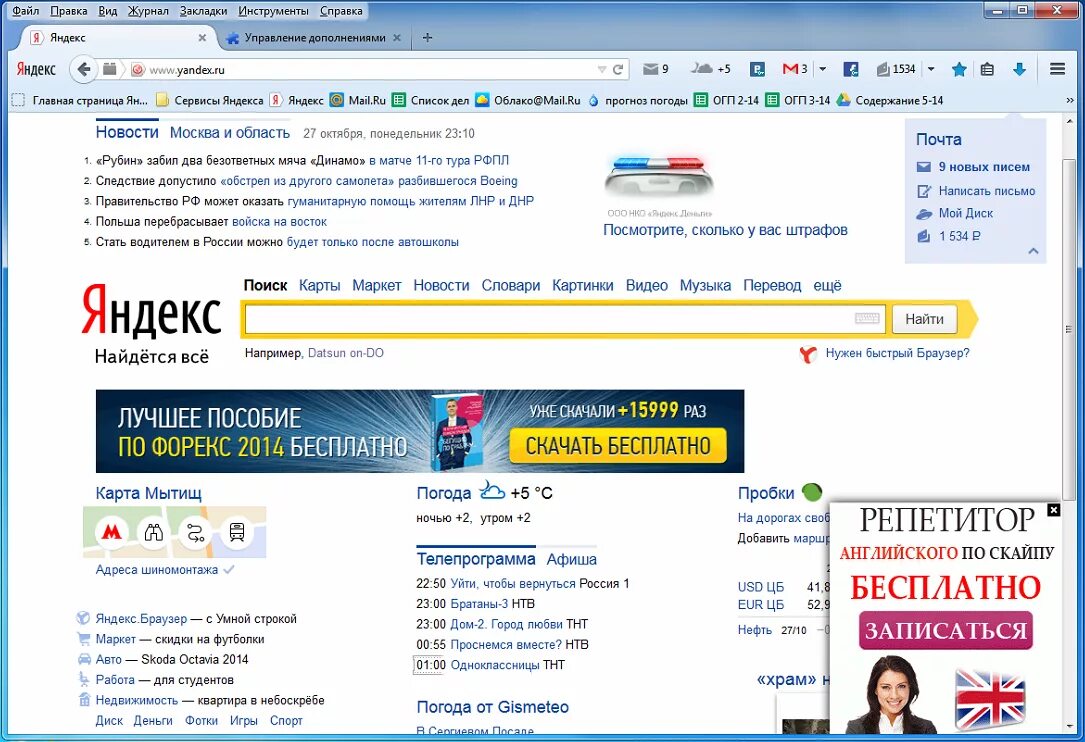This screenshot has width=1085, height=742.
Task: Click the Написать письмо link
Action: pos(987,191)
